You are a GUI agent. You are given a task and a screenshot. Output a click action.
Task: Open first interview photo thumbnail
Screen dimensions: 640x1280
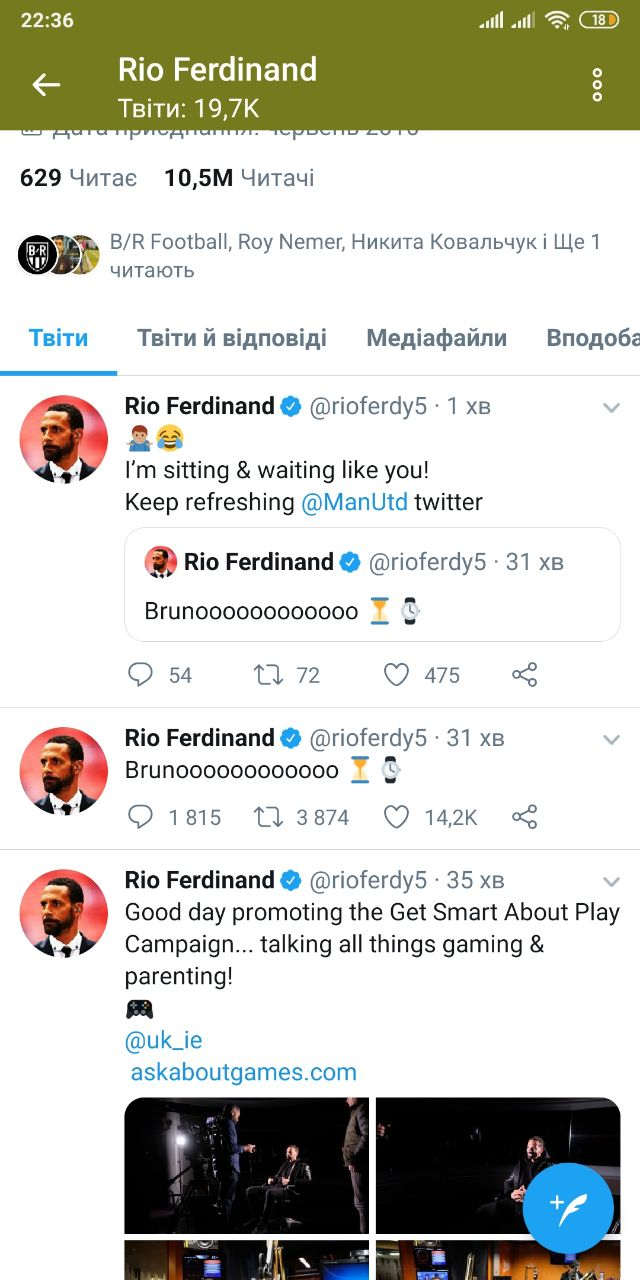(246, 1165)
